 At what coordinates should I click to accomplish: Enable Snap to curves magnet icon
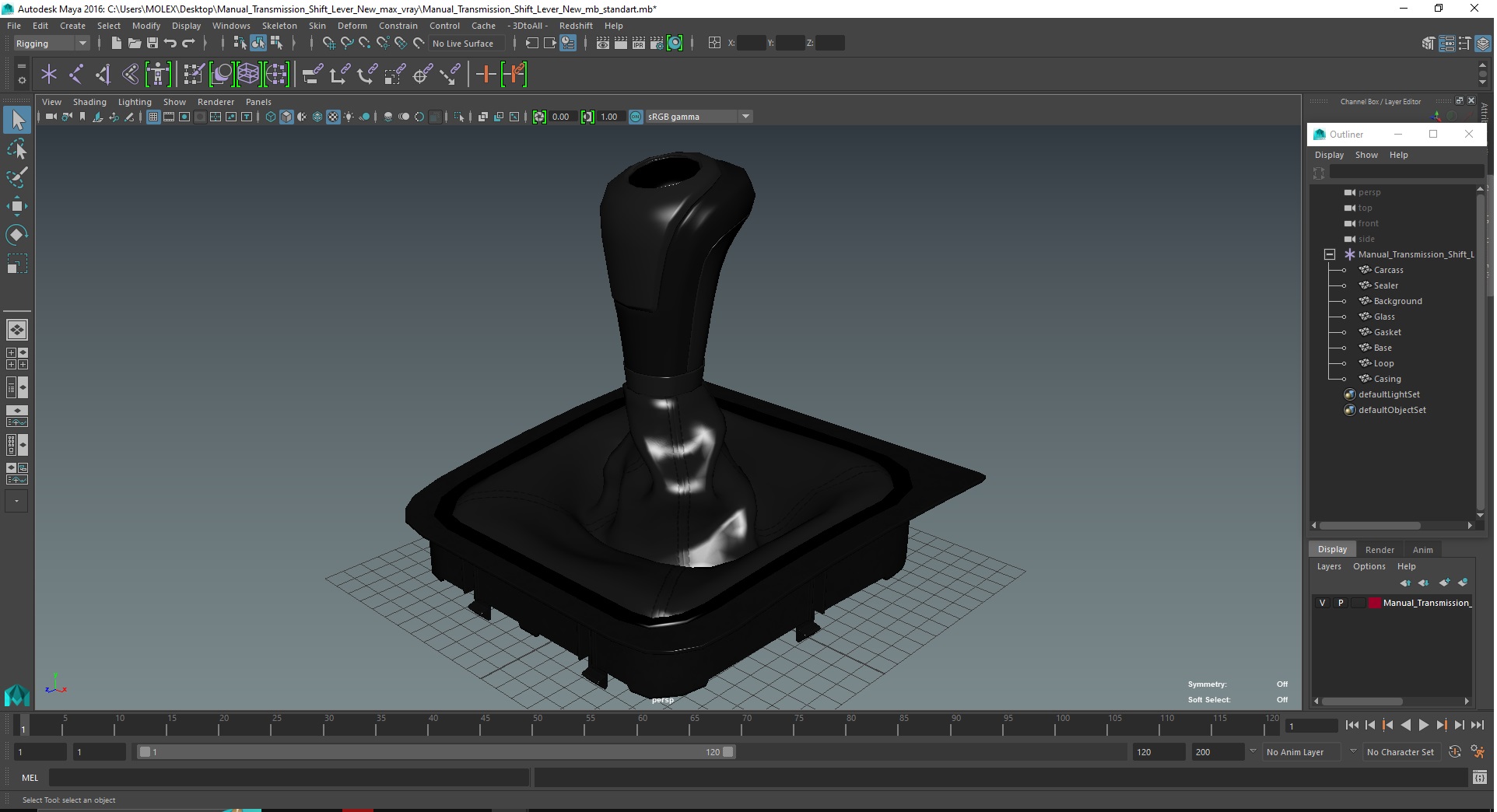[347, 44]
